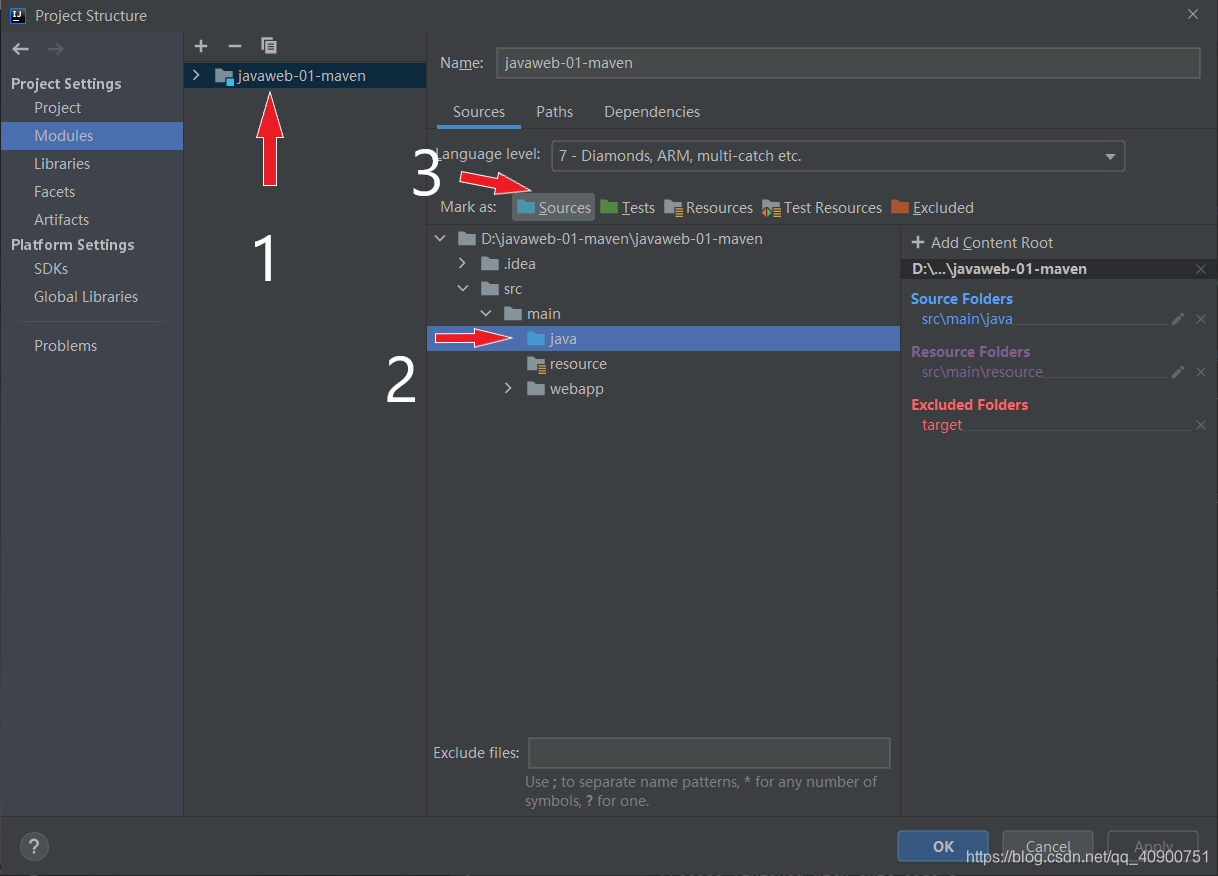Click the Cancel button

(x=1048, y=846)
